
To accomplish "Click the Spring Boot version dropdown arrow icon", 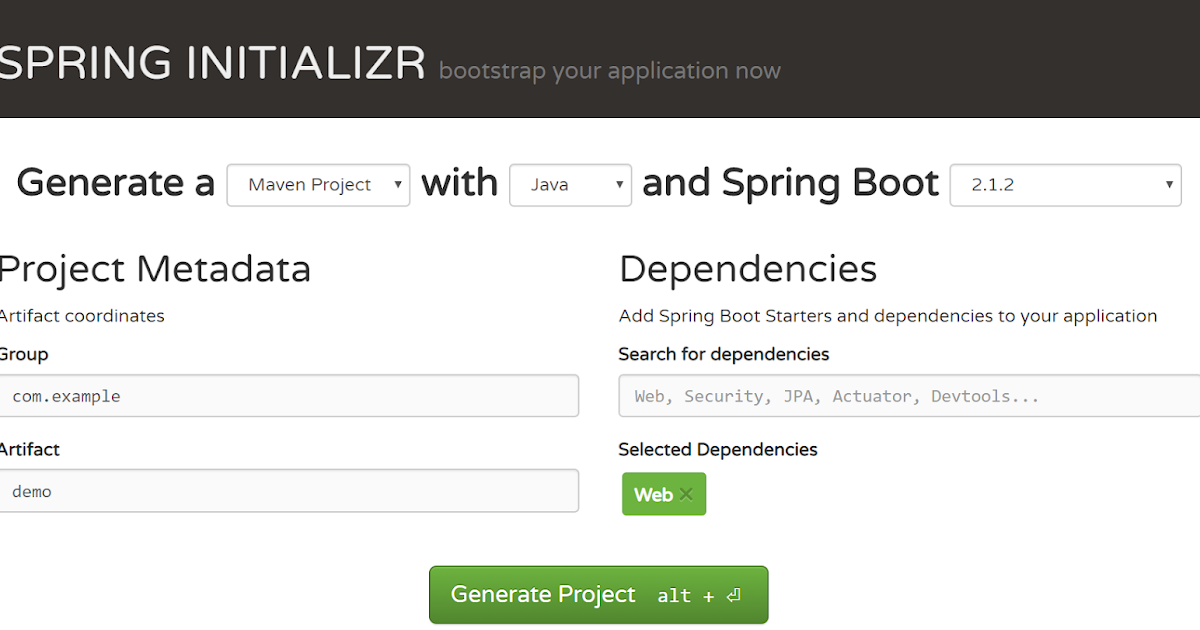I will point(1168,185).
